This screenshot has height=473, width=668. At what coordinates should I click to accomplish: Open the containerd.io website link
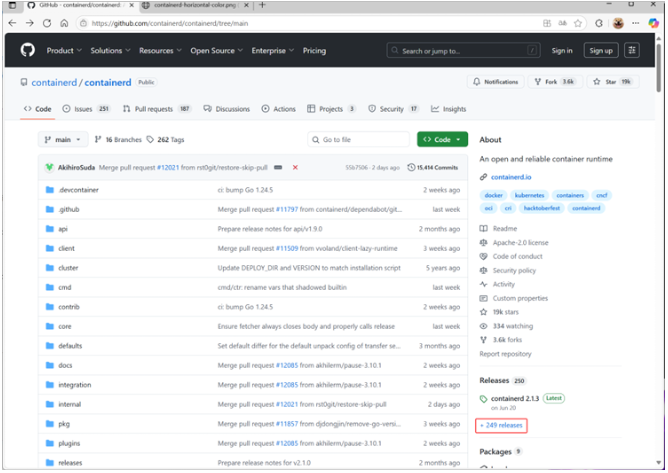click(511, 177)
